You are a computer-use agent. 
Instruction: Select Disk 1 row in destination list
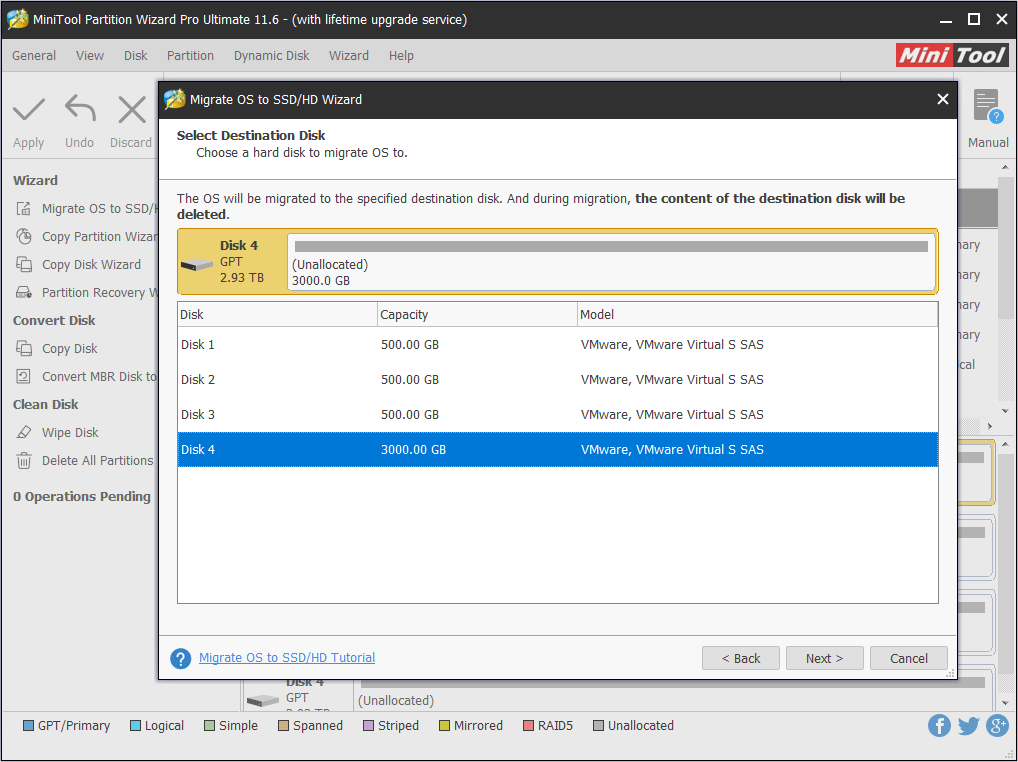558,345
